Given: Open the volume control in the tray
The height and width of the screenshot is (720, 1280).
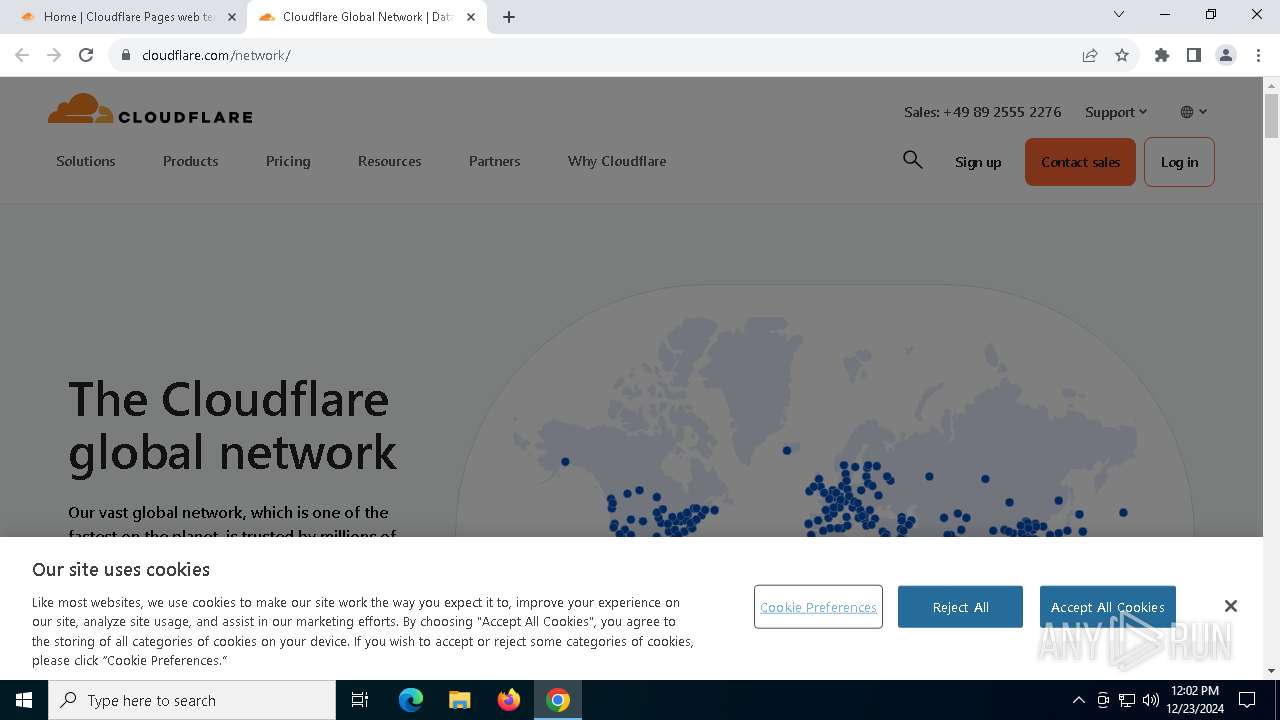Looking at the screenshot, I should click(1151, 700).
